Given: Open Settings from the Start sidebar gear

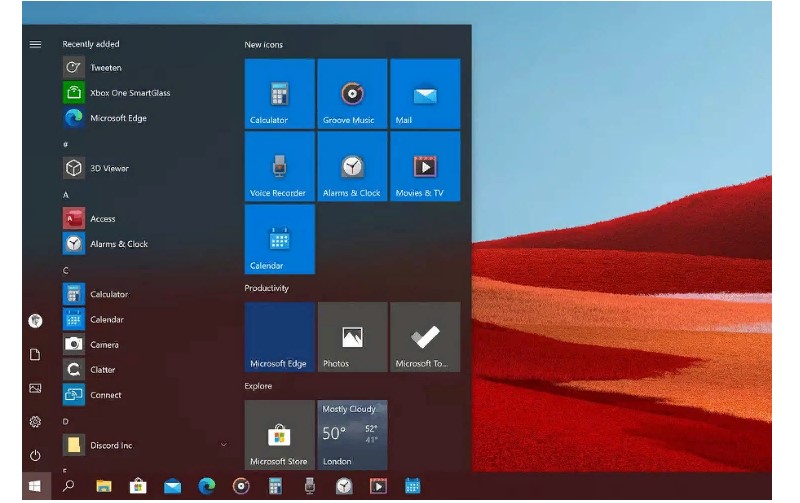Looking at the screenshot, I should coord(35,422).
